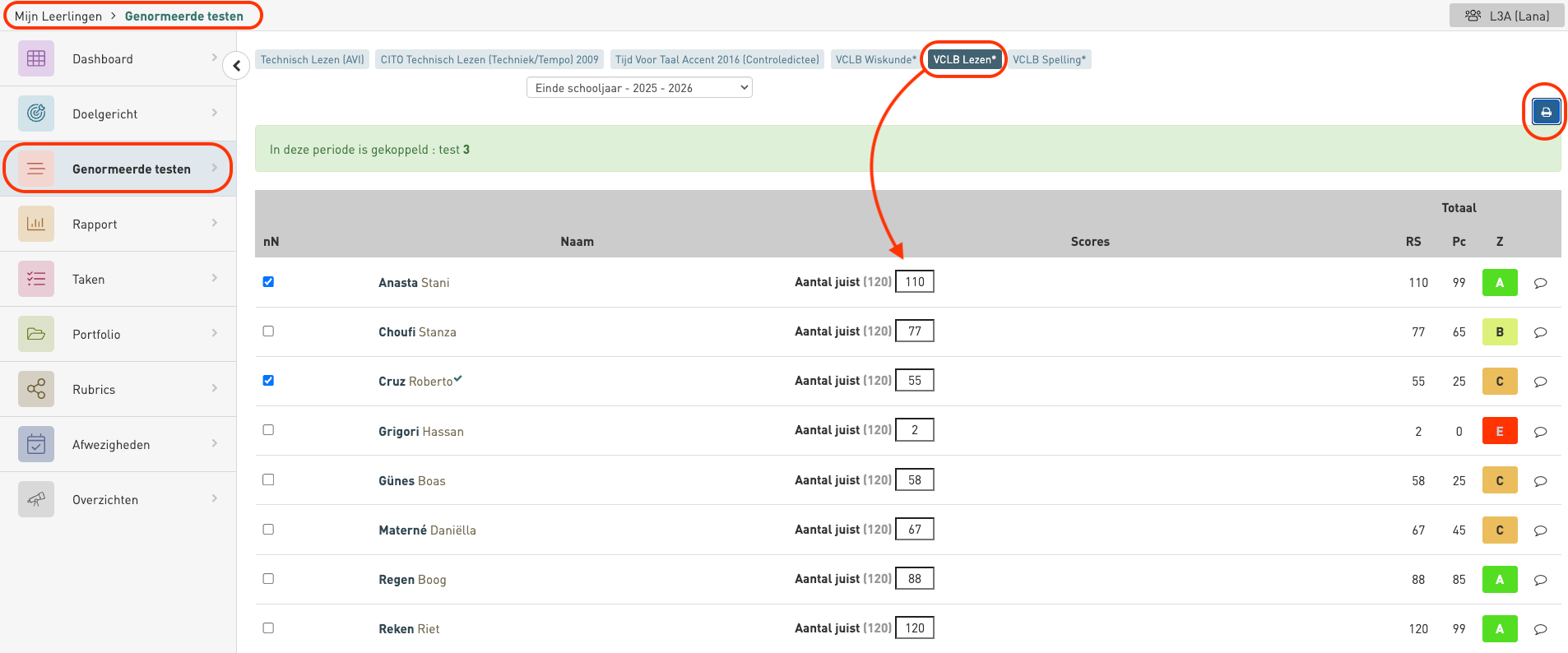Click the Dashboard grid icon
Image resolution: width=1568 pixels, height=653 pixels.
tap(36, 58)
